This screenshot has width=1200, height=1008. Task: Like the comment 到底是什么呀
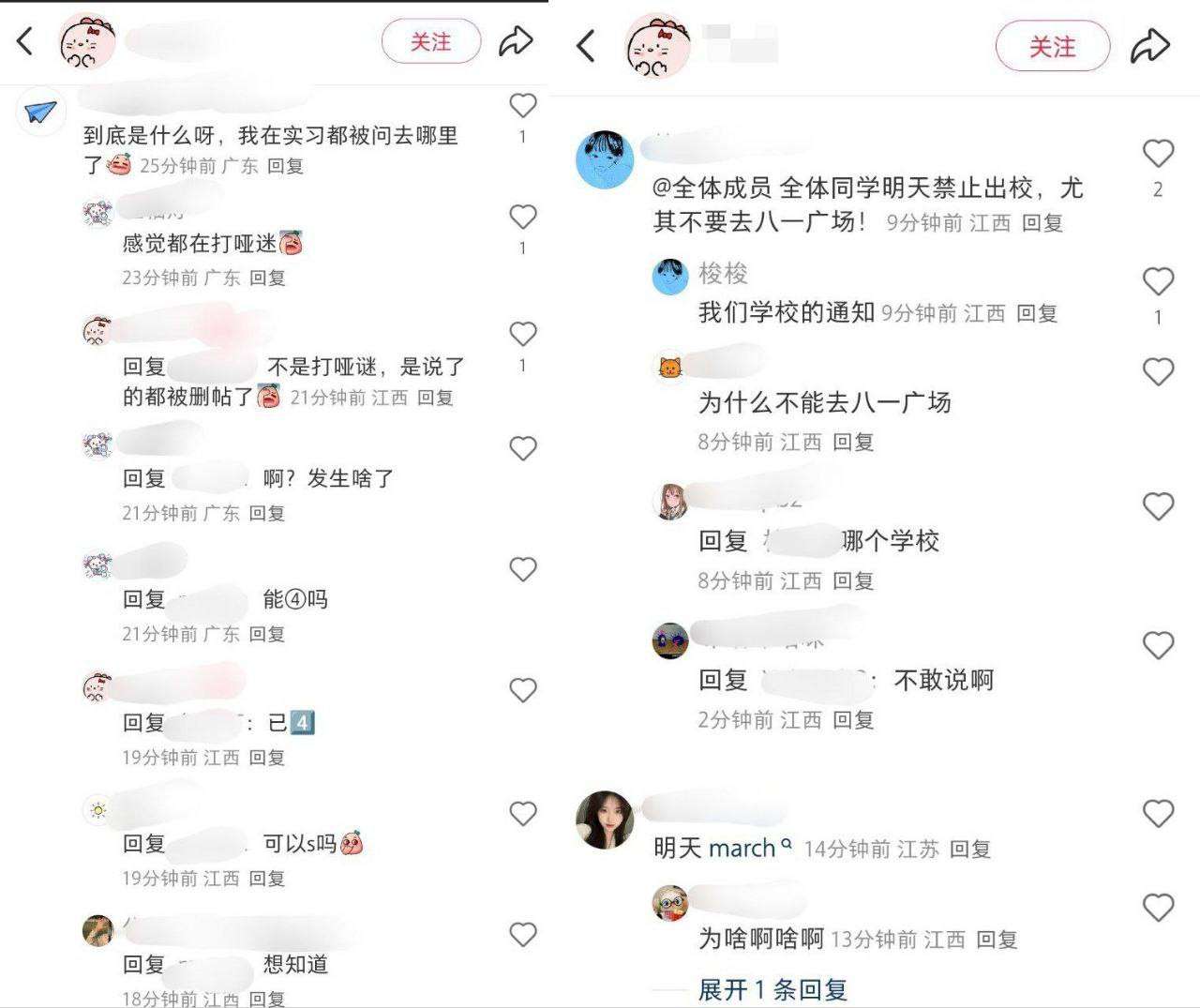tap(522, 106)
